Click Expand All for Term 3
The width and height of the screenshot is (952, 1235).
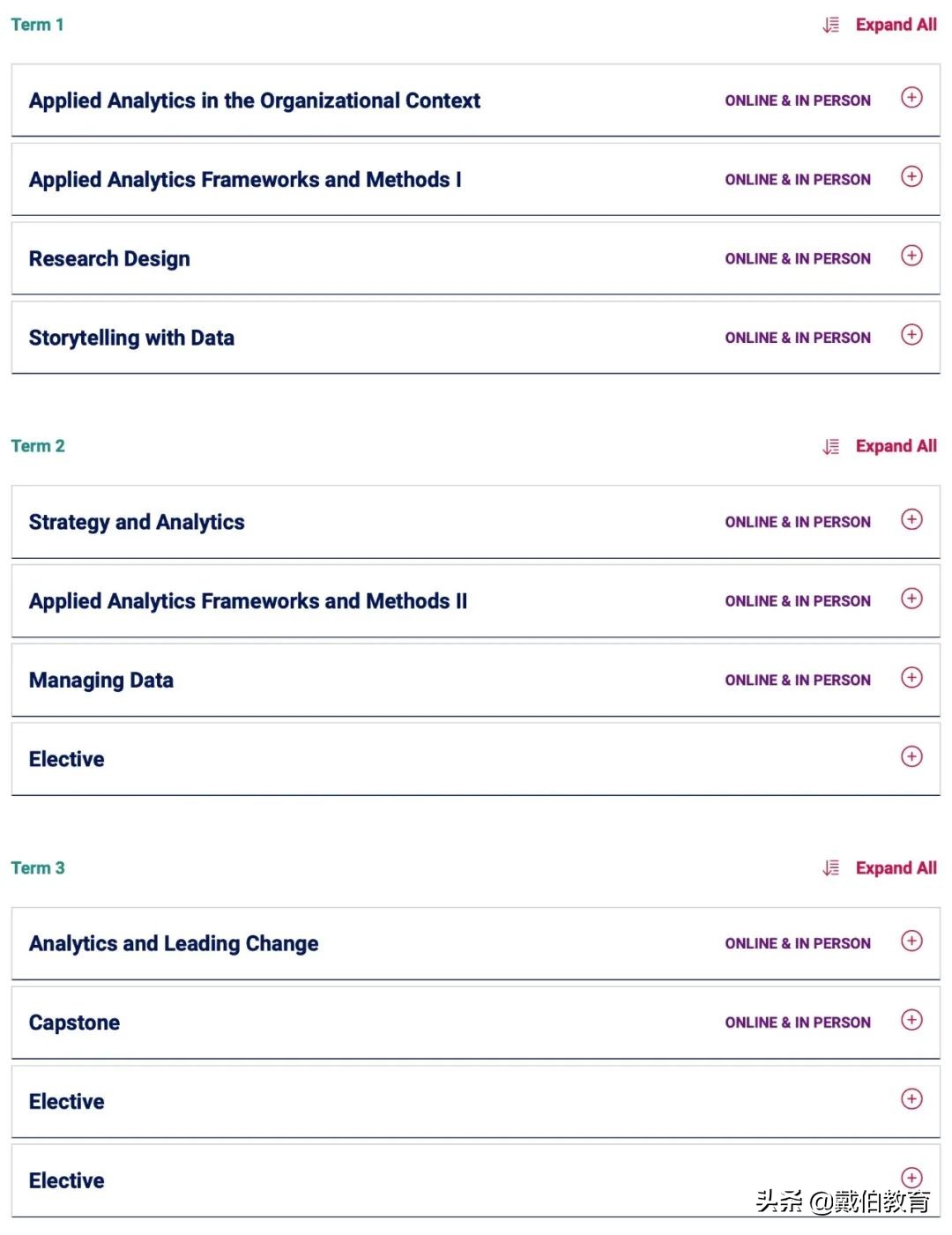[896, 868]
